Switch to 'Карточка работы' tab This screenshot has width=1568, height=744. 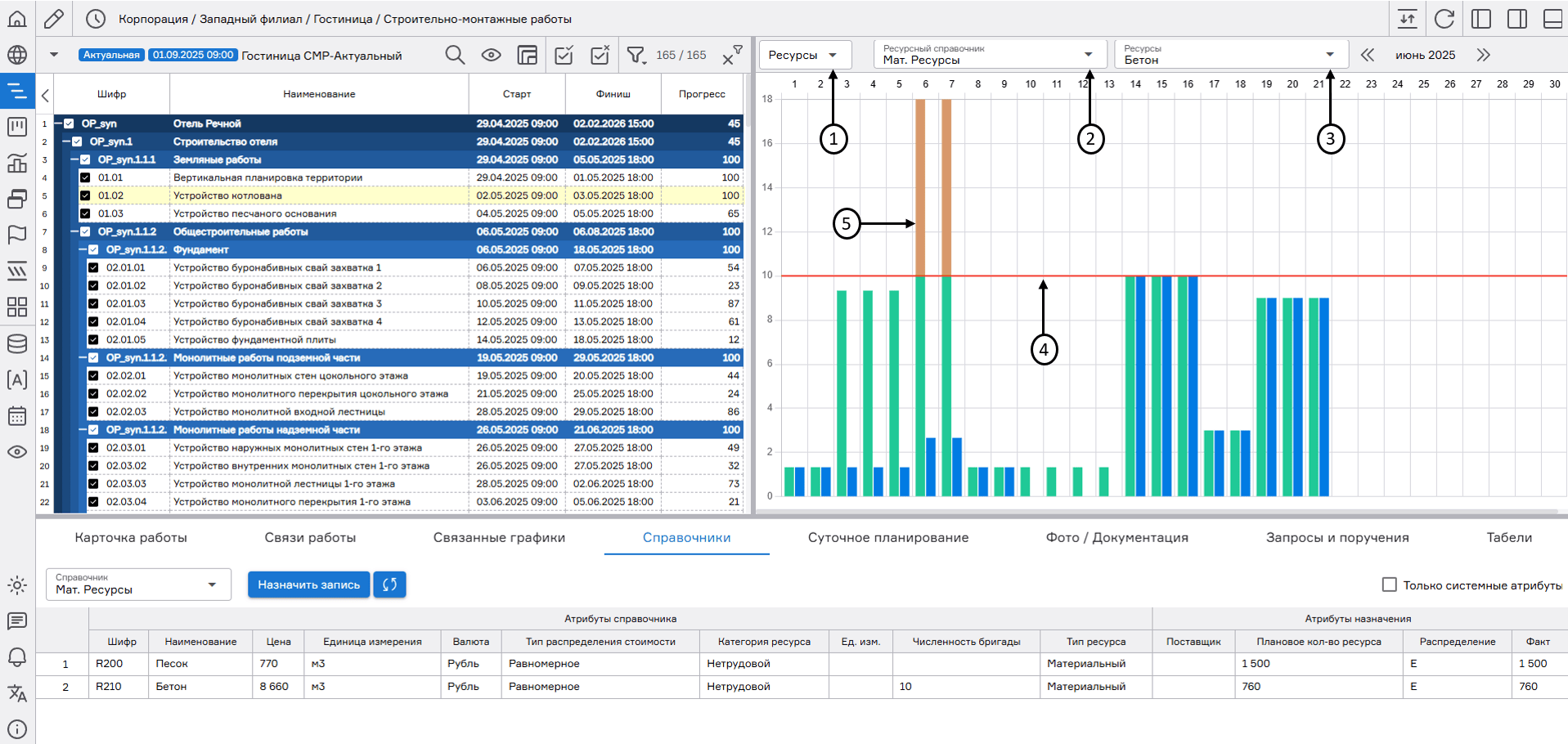(x=131, y=537)
